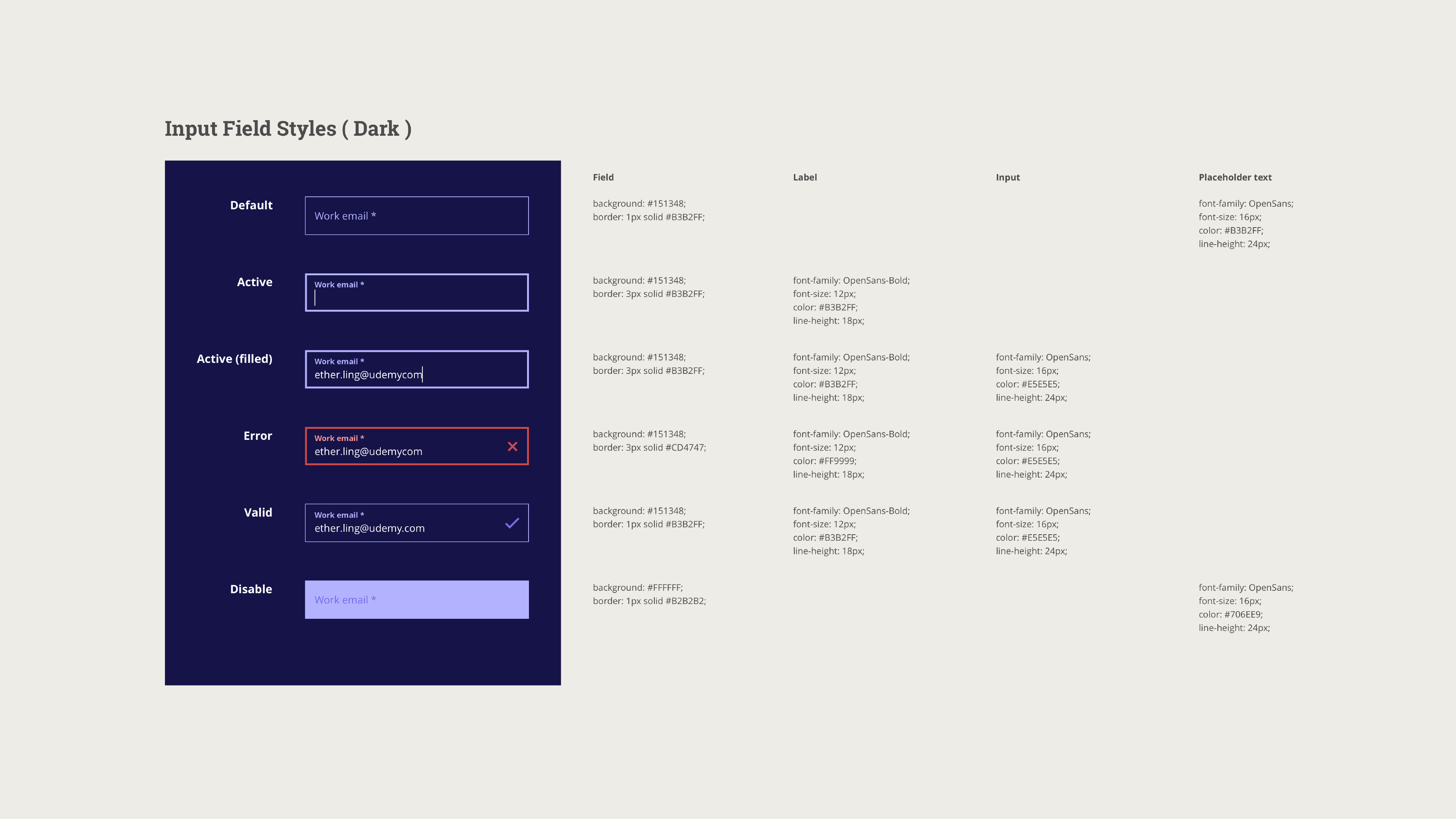Screen dimensions: 1456x819
Task: Click the red X error icon
Action: pyautogui.click(x=512, y=447)
